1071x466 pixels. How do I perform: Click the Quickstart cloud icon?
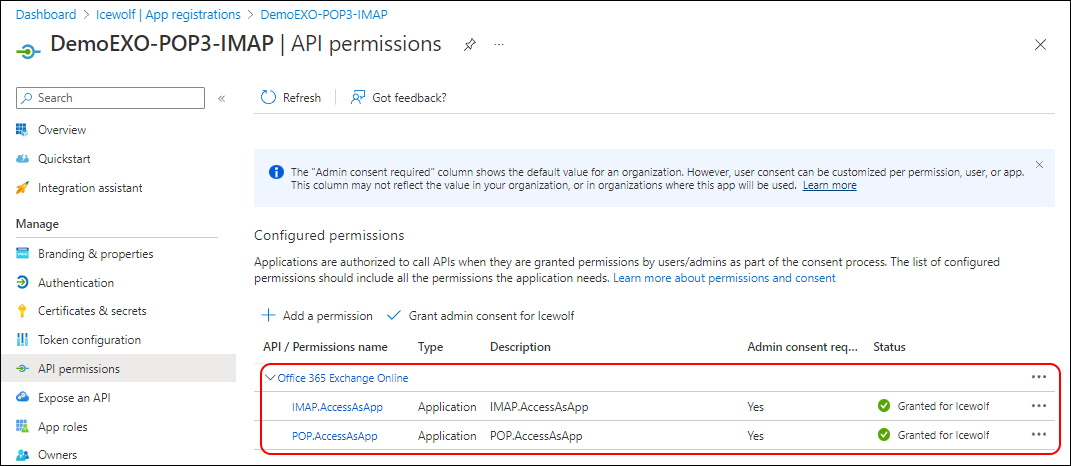pos(23,159)
